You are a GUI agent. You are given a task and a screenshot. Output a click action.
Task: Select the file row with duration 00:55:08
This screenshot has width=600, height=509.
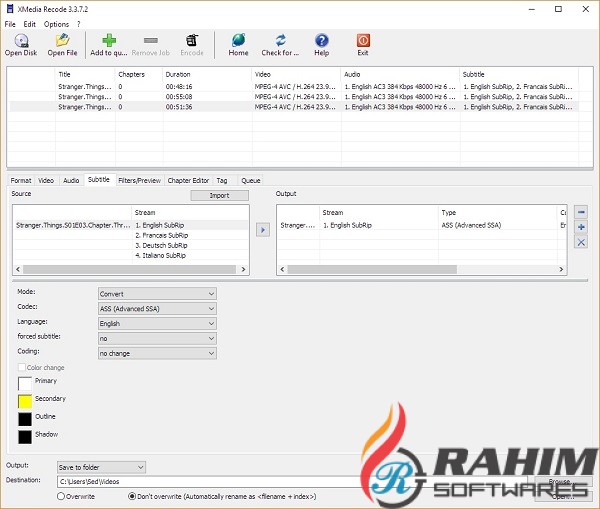pyautogui.click(x=294, y=96)
